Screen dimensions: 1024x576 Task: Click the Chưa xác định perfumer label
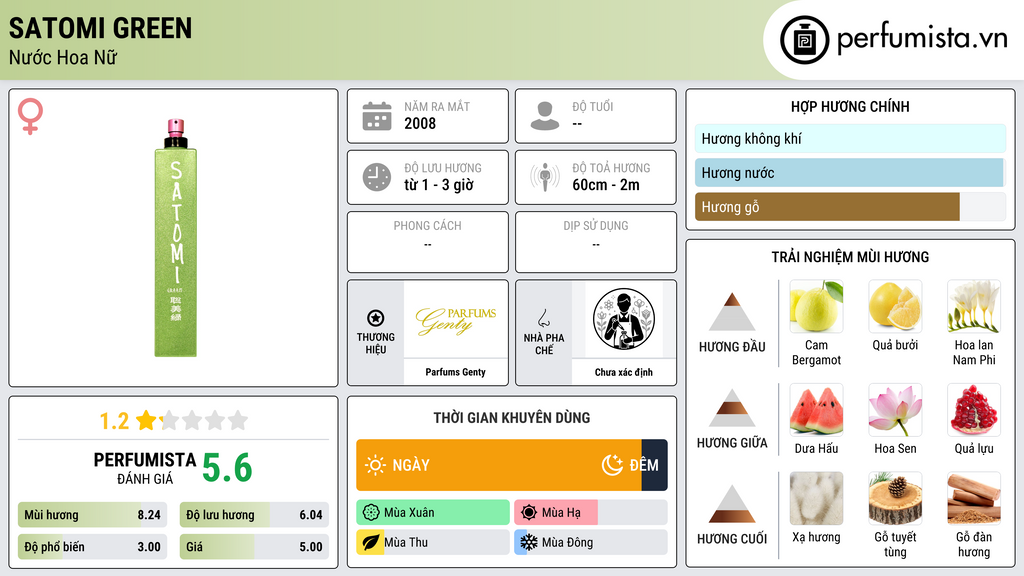click(624, 372)
